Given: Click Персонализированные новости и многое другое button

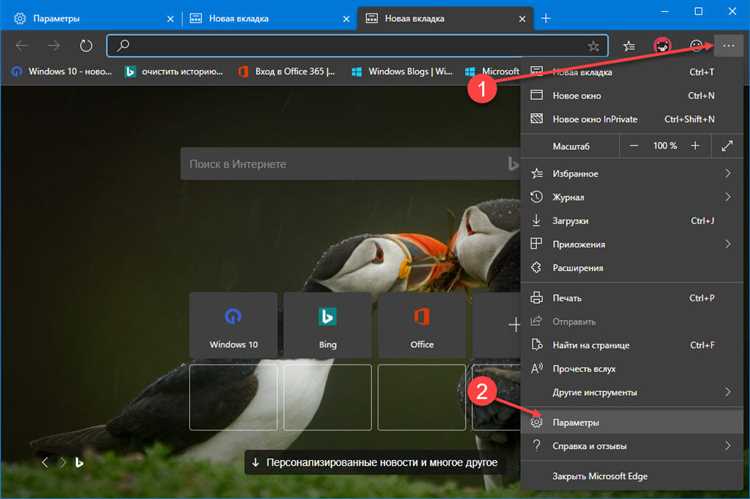Looking at the screenshot, I should pyautogui.click(x=375, y=463).
